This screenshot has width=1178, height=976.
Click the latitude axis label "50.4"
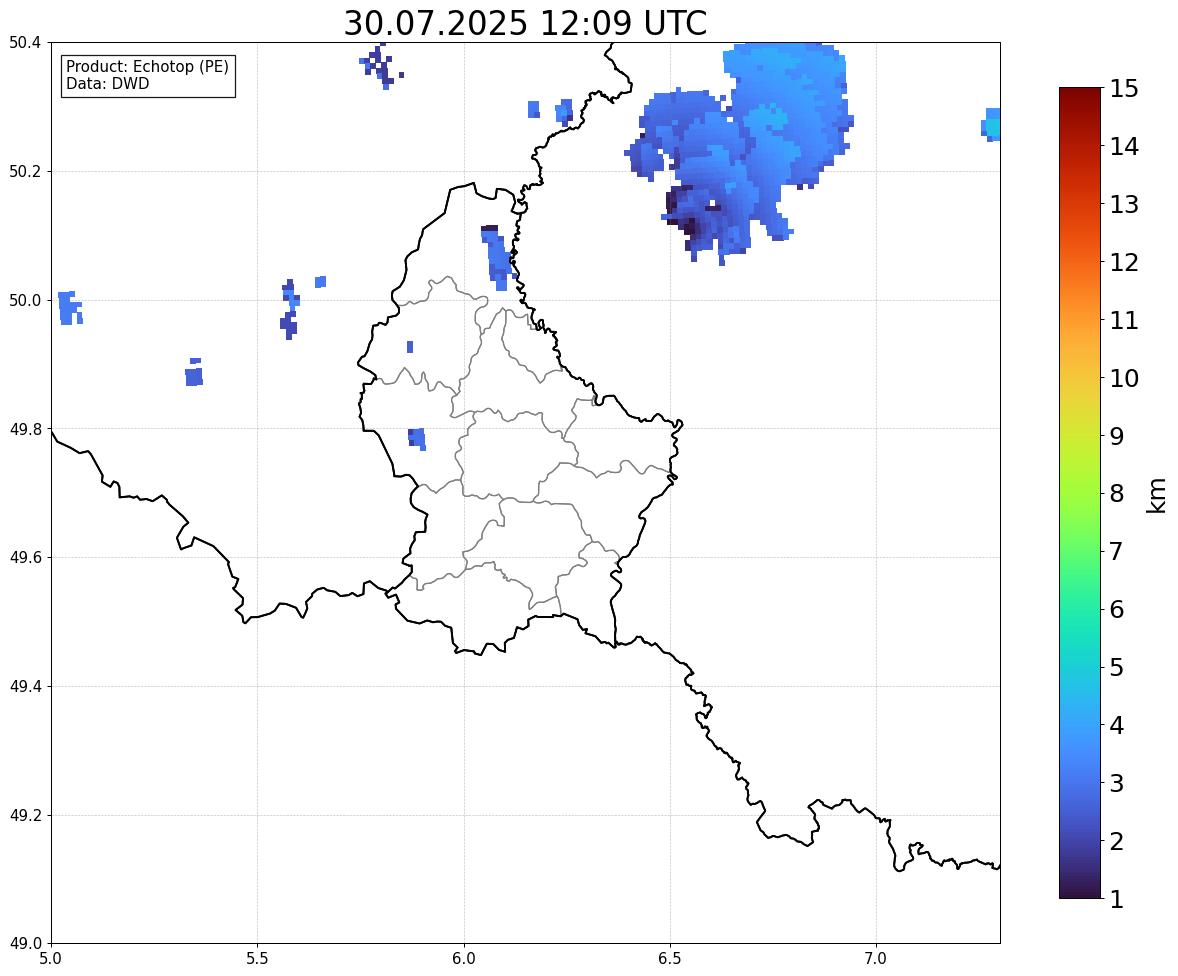tap(24, 43)
